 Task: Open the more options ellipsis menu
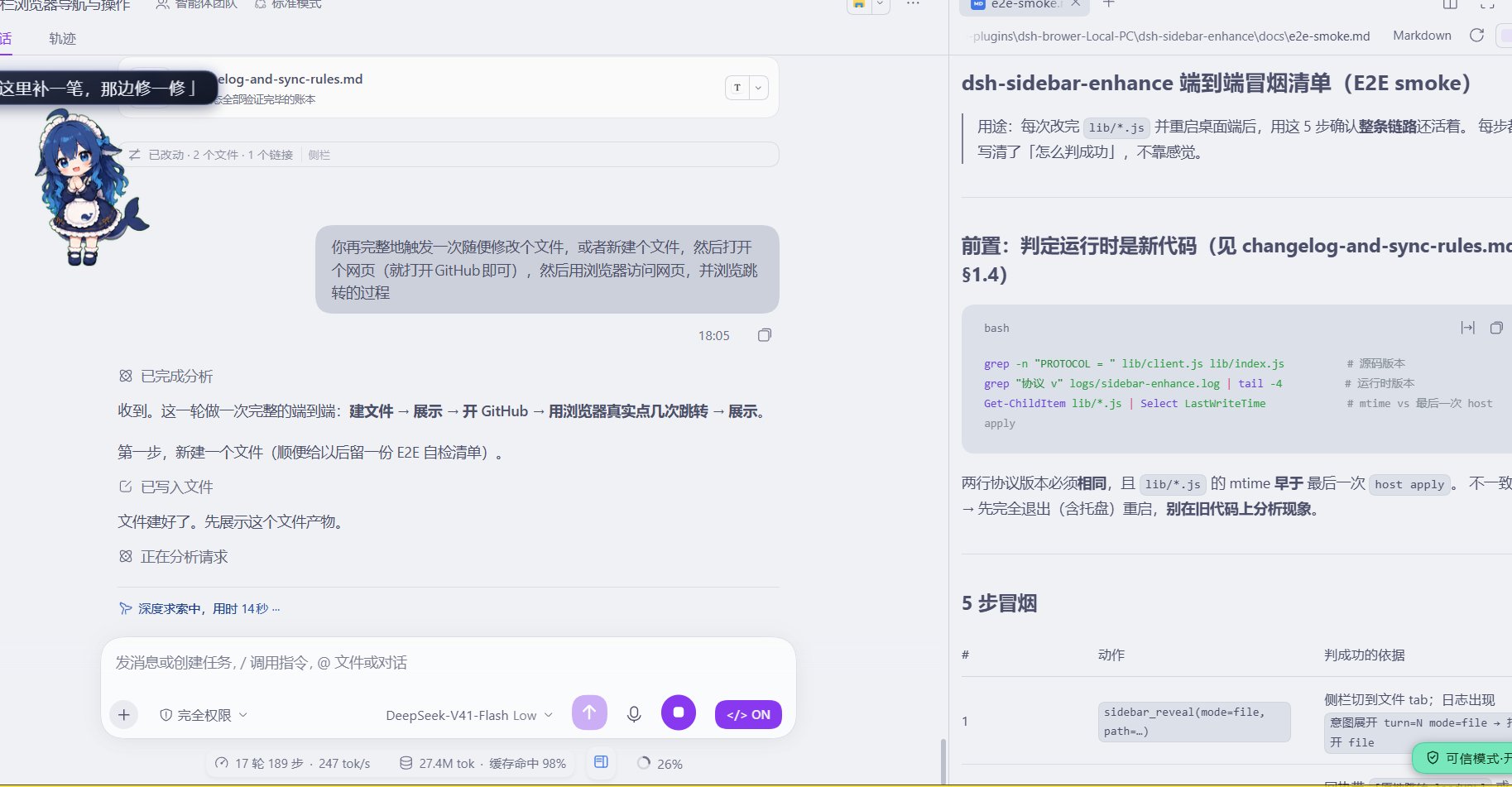pos(913,4)
